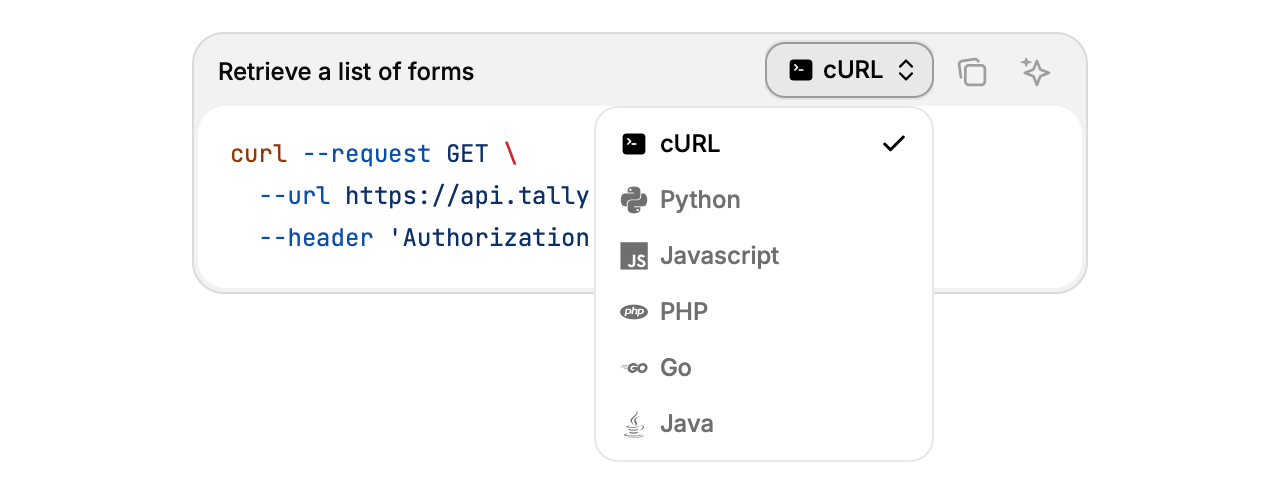Select Python from the language menu
Screen dimensions: 1280x494
click(764, 200)
